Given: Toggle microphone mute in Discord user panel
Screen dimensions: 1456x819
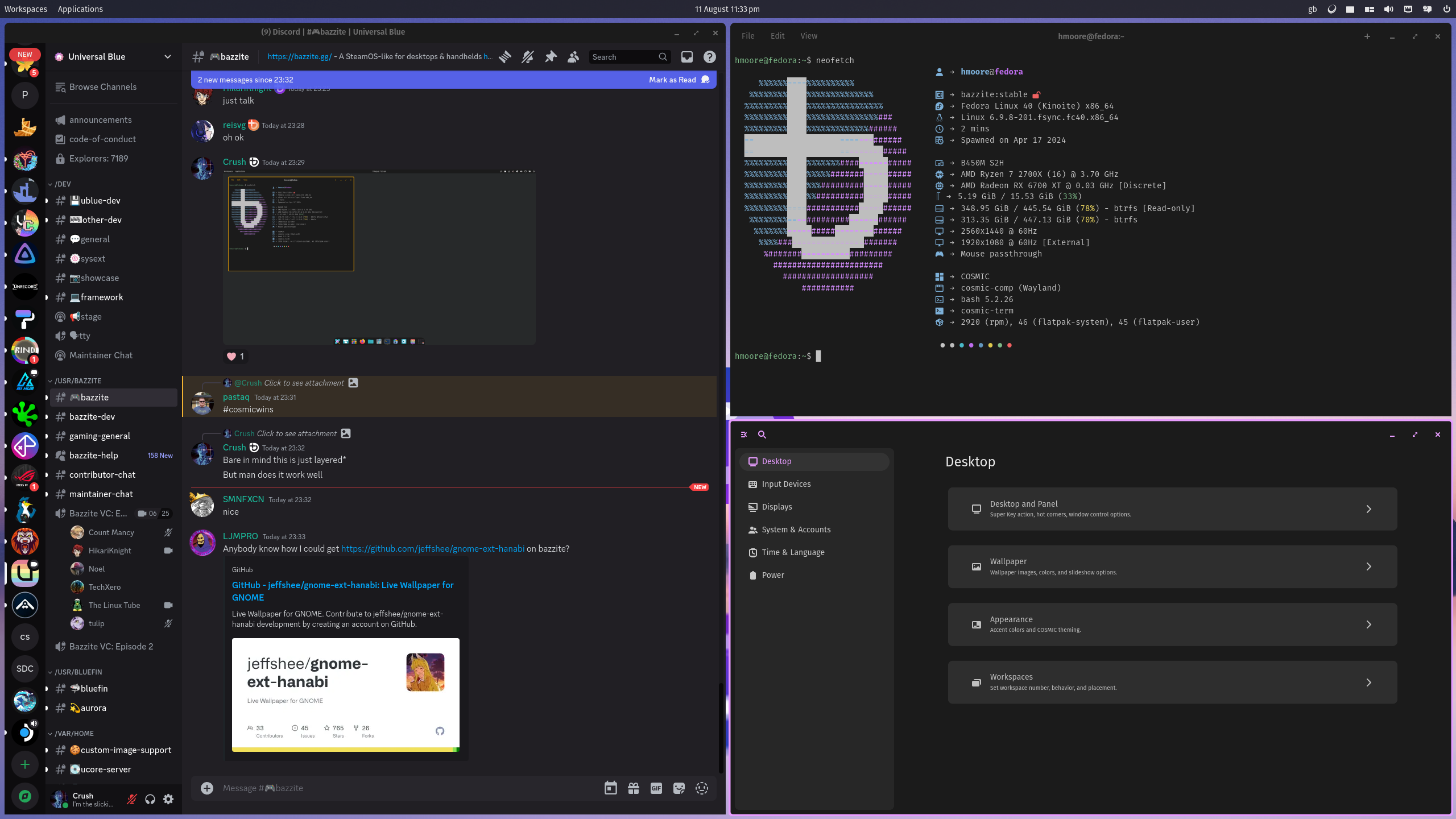Looking at the screenshot, I should pos(131,799).
